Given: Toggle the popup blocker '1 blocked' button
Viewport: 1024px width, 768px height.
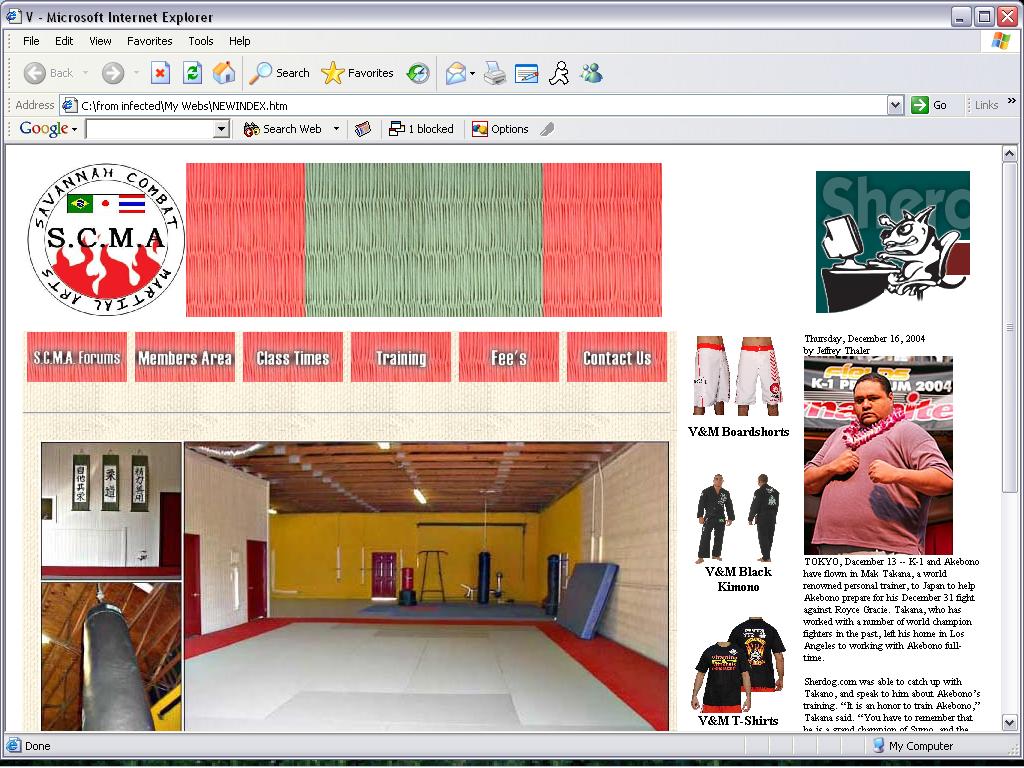Looking at the screenshot, I should 421,129.
